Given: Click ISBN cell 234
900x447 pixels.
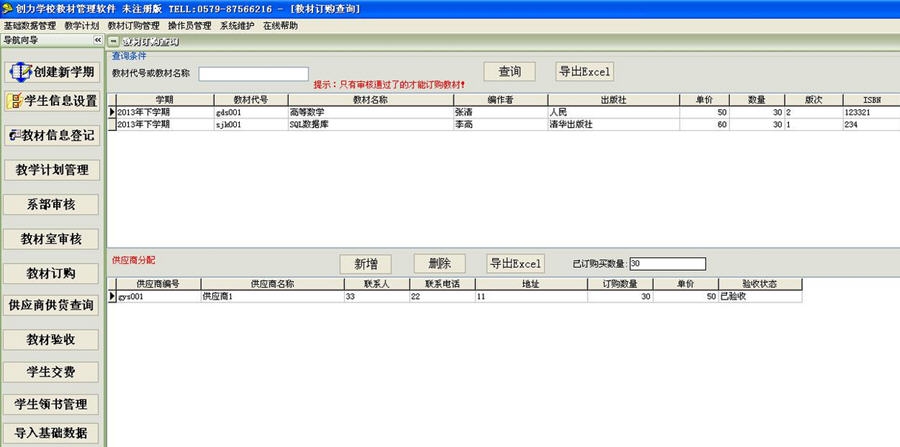Looking at the screenshot, I should 872,125.
